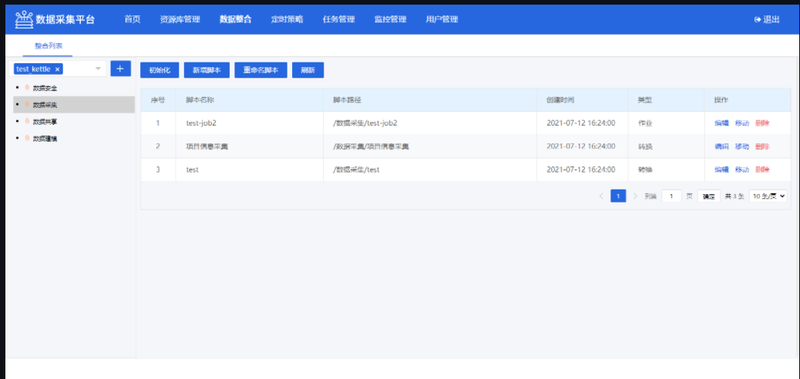This screenshot has width=800, height=379.
Task: Click the 序号 column header
Action: pos(158,100)
